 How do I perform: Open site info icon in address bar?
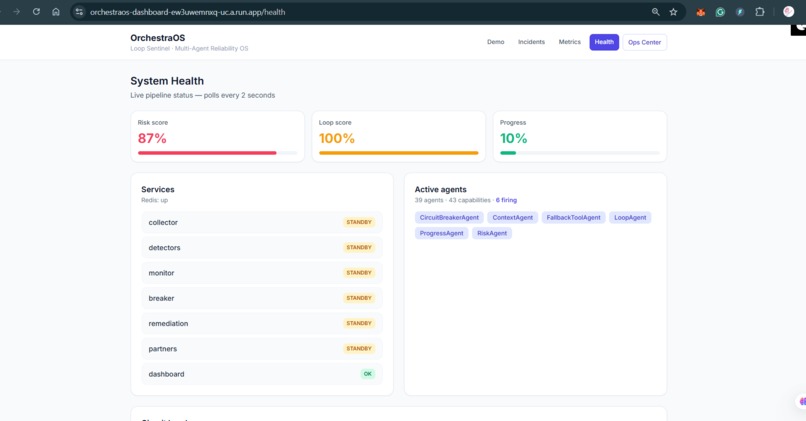[79, 12]
